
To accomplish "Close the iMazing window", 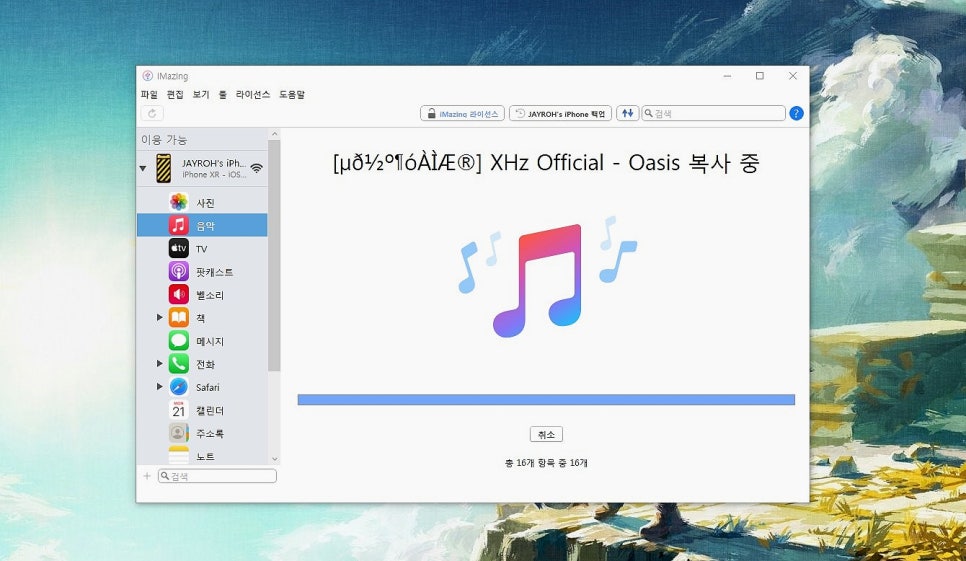I will [x=793, y=76].
